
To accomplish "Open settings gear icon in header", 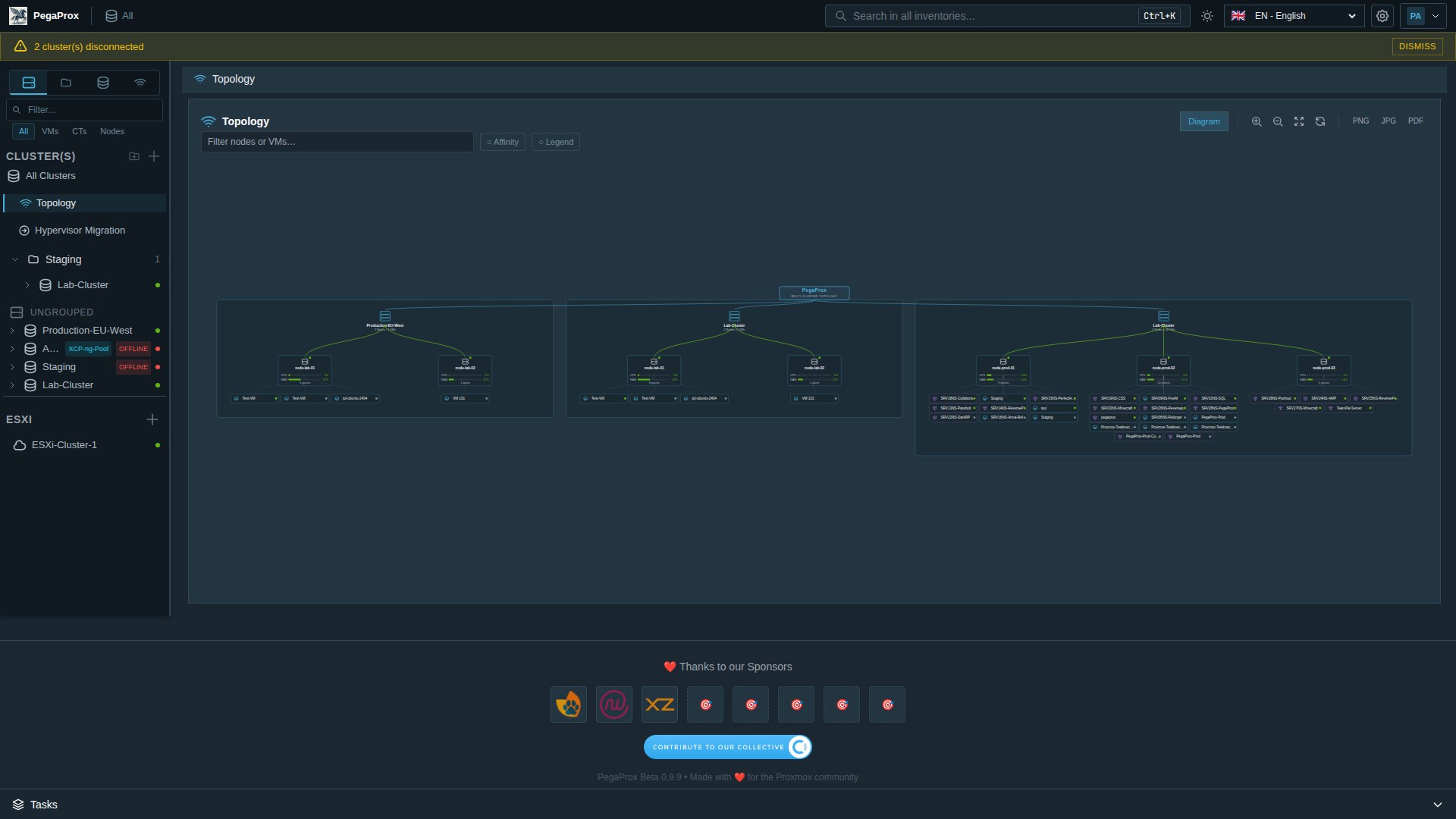I will (1382, 16).
